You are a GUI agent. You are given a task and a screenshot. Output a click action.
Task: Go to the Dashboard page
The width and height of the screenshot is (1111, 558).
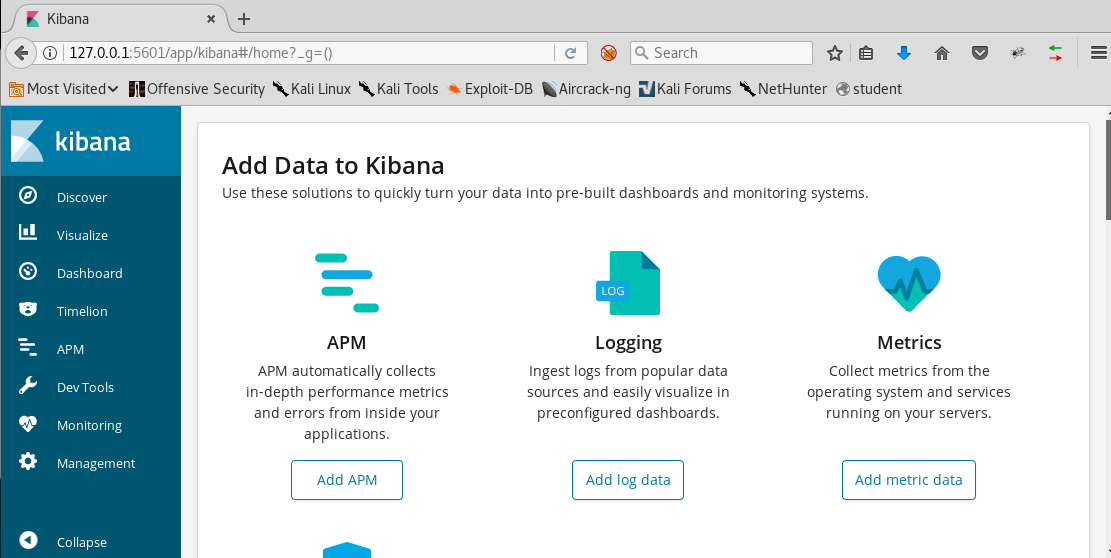[89, 273]
